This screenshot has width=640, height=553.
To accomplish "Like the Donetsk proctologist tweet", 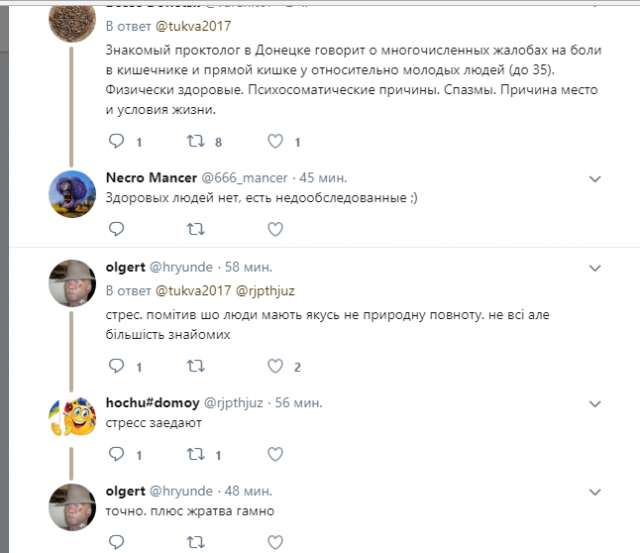I will point(275,141).
